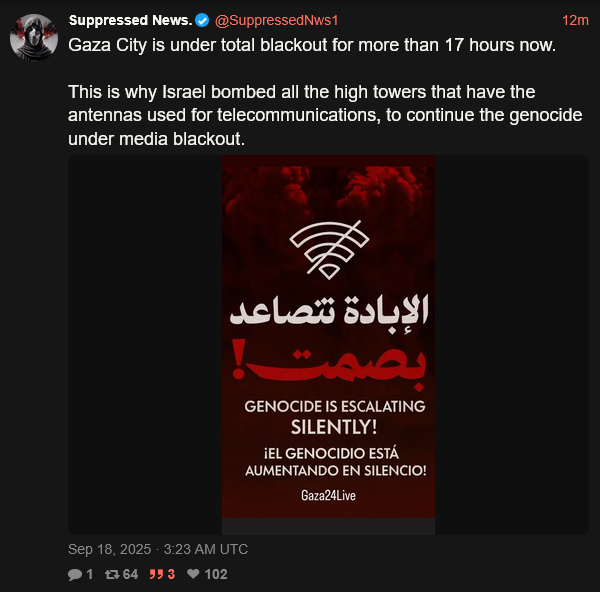Click the blue verified checkmark badge
600x592 pixels.
tap(202, 20)
